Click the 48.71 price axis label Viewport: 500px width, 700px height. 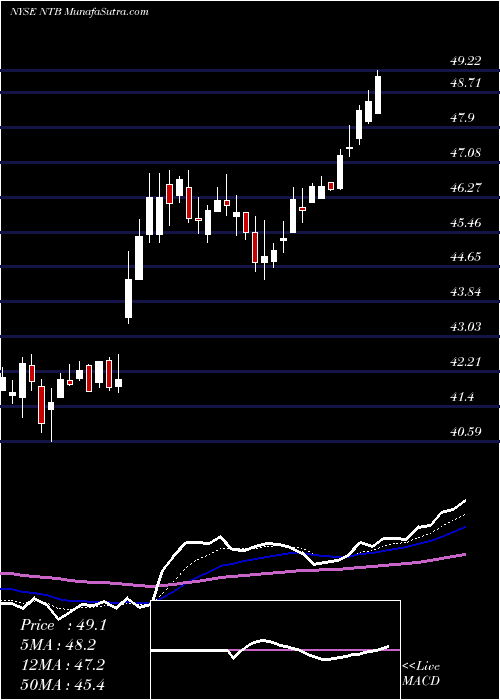(x=466, y=83)
